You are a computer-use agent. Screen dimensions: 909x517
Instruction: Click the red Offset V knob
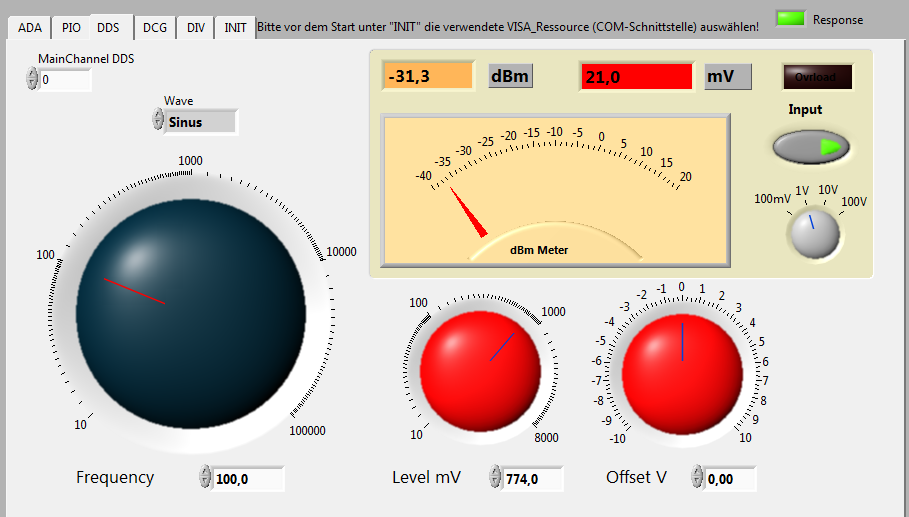pyautogui.click(x=682, y=361)
